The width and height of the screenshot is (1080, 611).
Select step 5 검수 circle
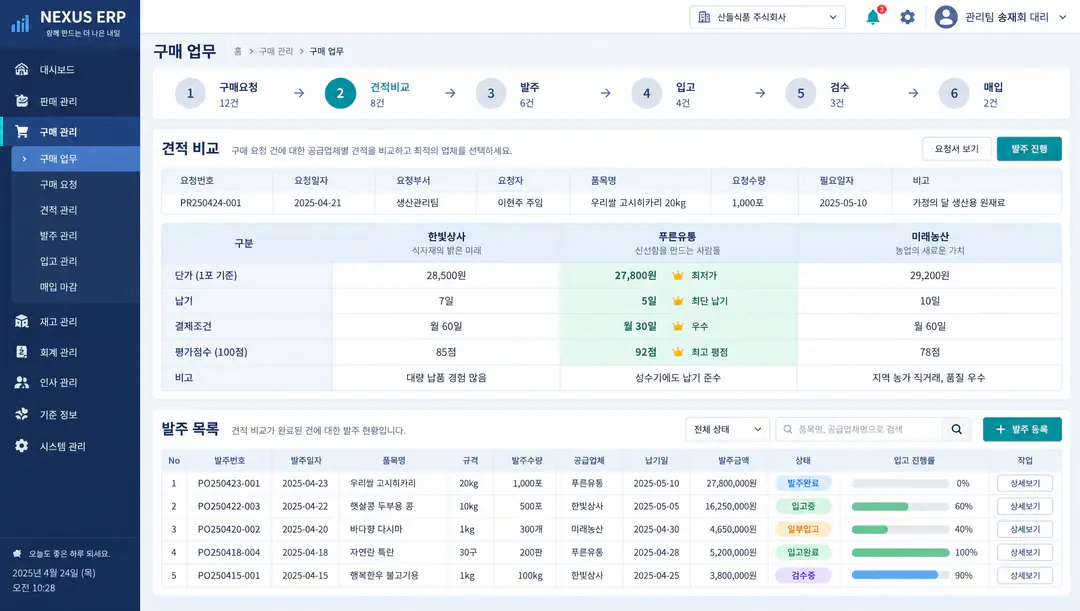coord(800,94)
